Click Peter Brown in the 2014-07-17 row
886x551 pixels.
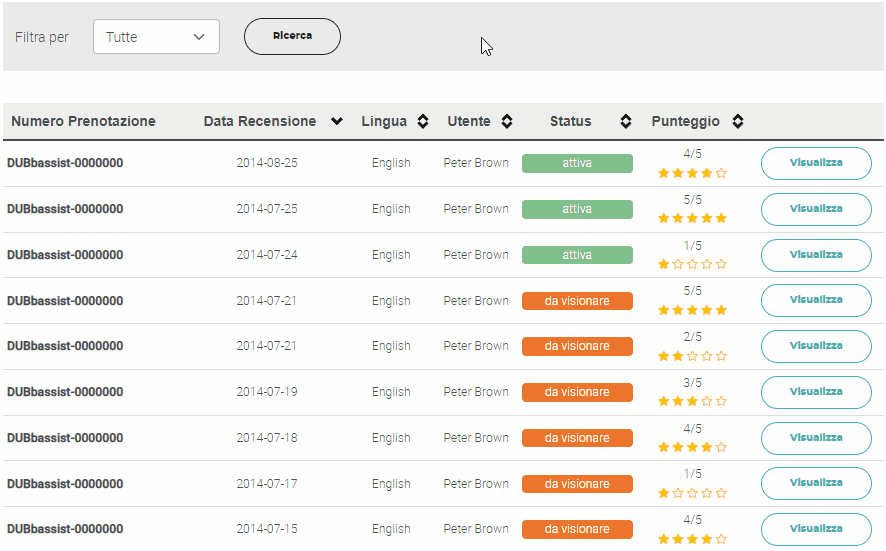coord(476,484)
